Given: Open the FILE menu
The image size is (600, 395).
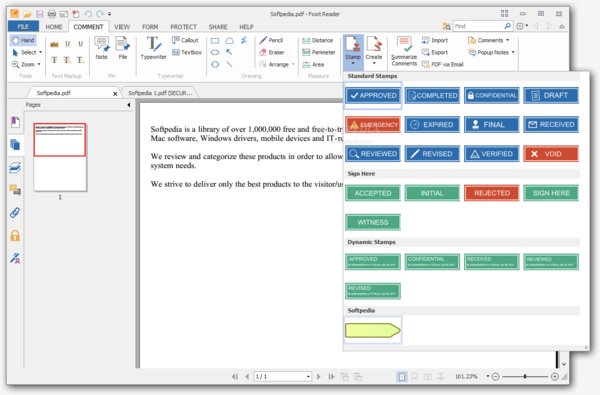Looking at the screenshot, I should click(x=23, y=26).
